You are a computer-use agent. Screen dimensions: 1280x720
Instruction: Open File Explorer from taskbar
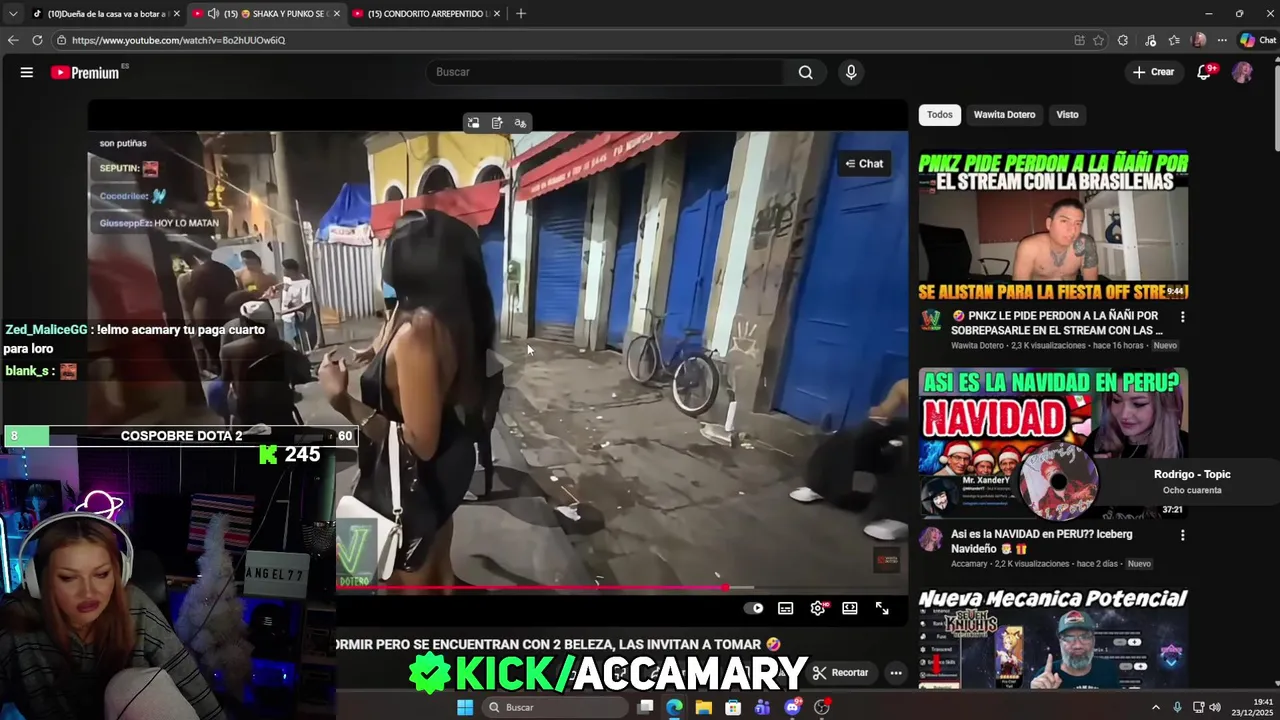click(704, 707)
